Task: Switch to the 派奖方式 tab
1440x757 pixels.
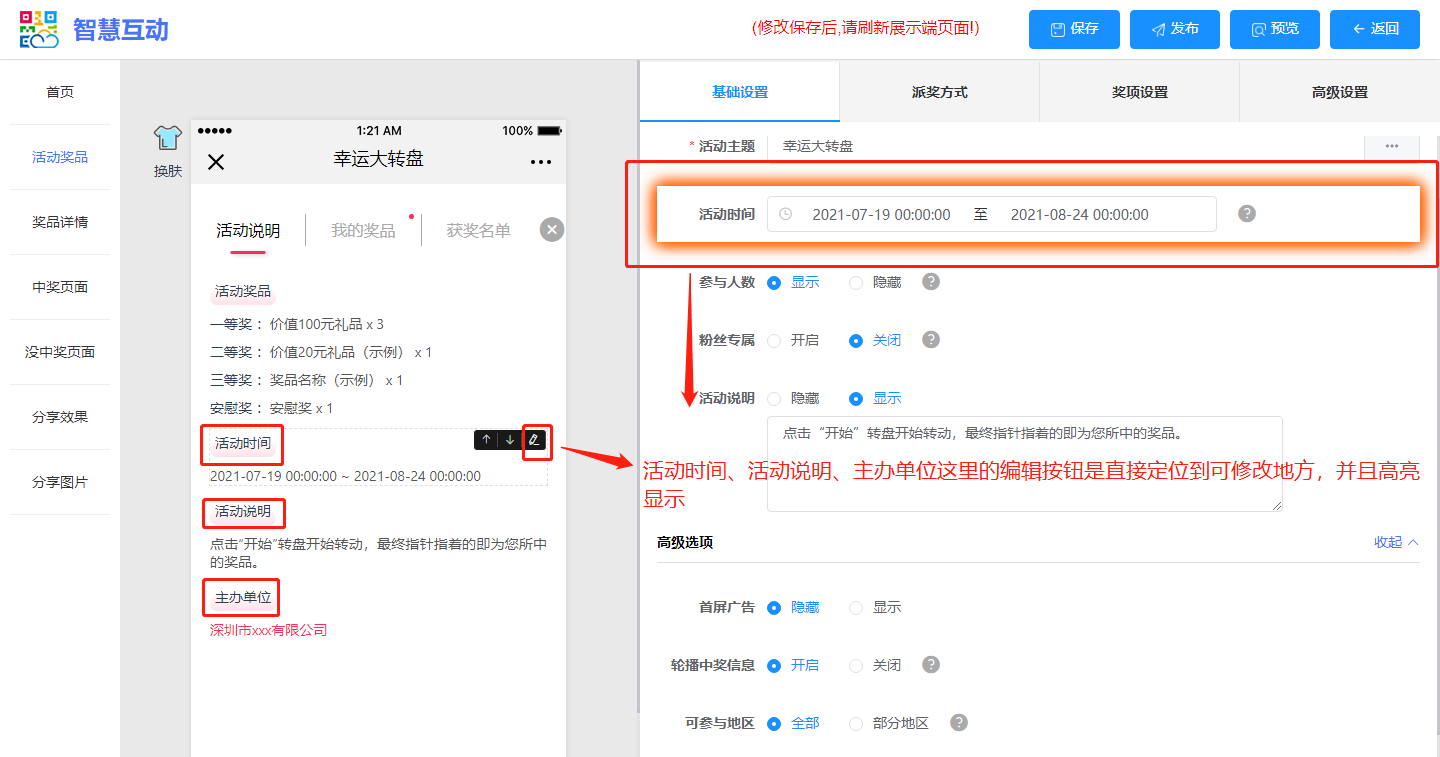Action: 939,92
